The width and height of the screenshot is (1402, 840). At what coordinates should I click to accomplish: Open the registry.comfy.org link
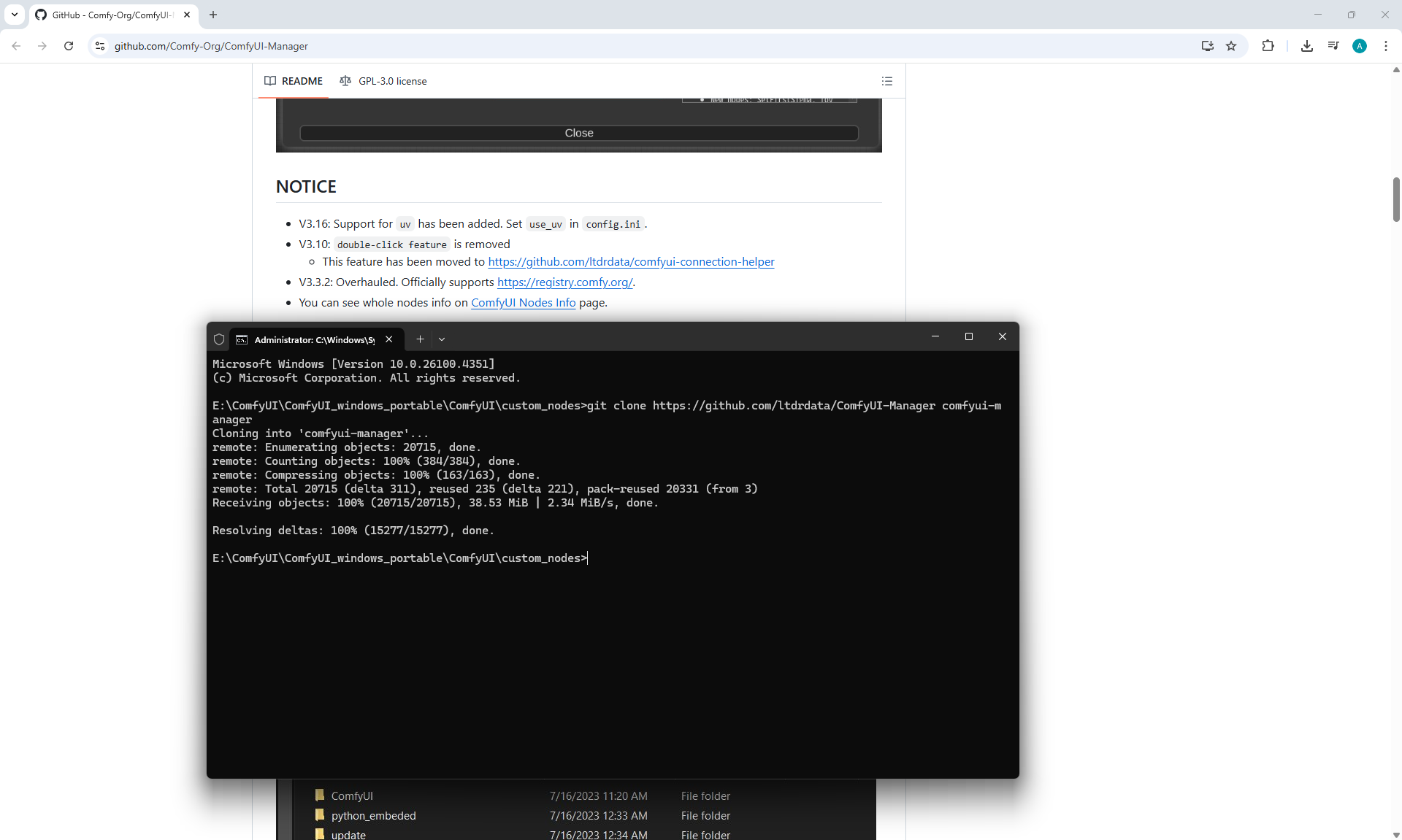tap(564, 282)
